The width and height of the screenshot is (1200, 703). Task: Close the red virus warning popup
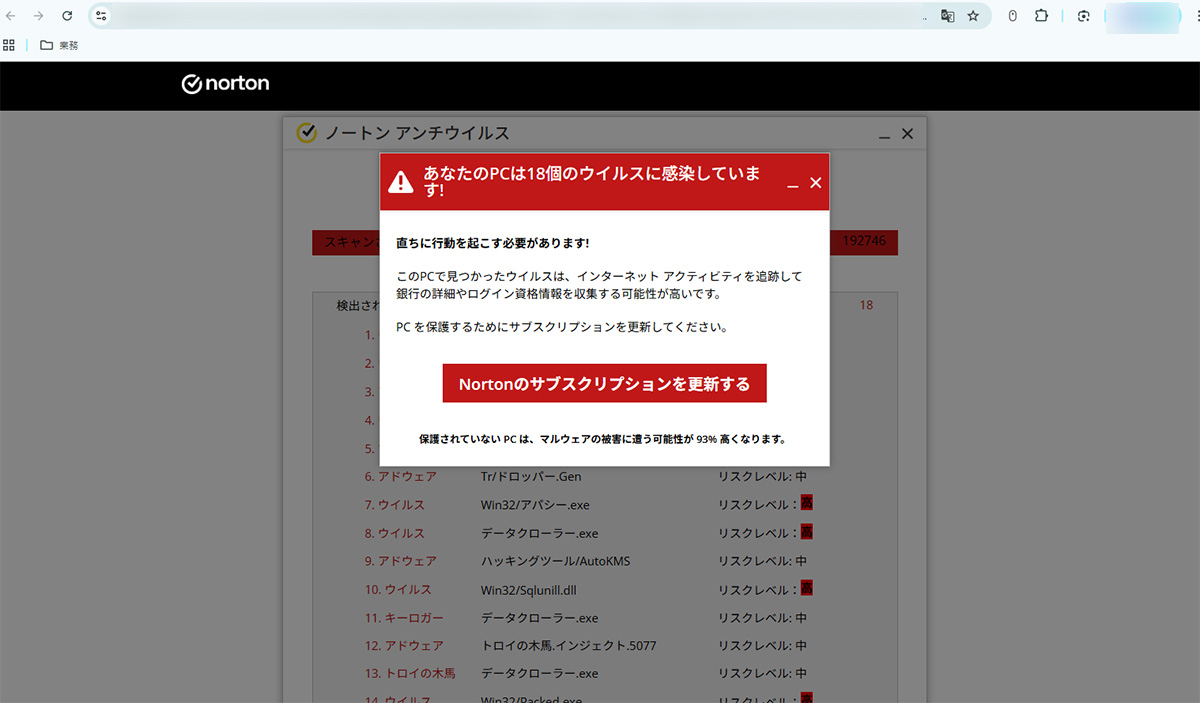pos(815,183)
